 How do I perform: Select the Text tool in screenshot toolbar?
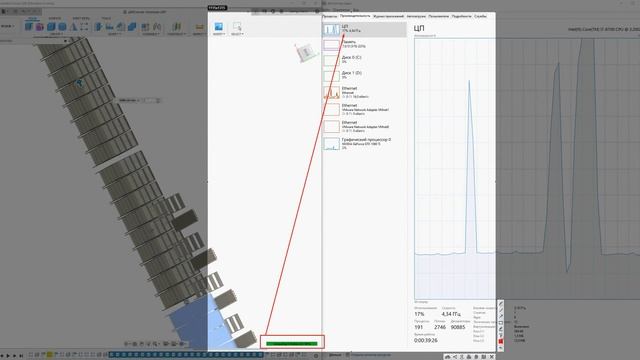pos(501,335)
